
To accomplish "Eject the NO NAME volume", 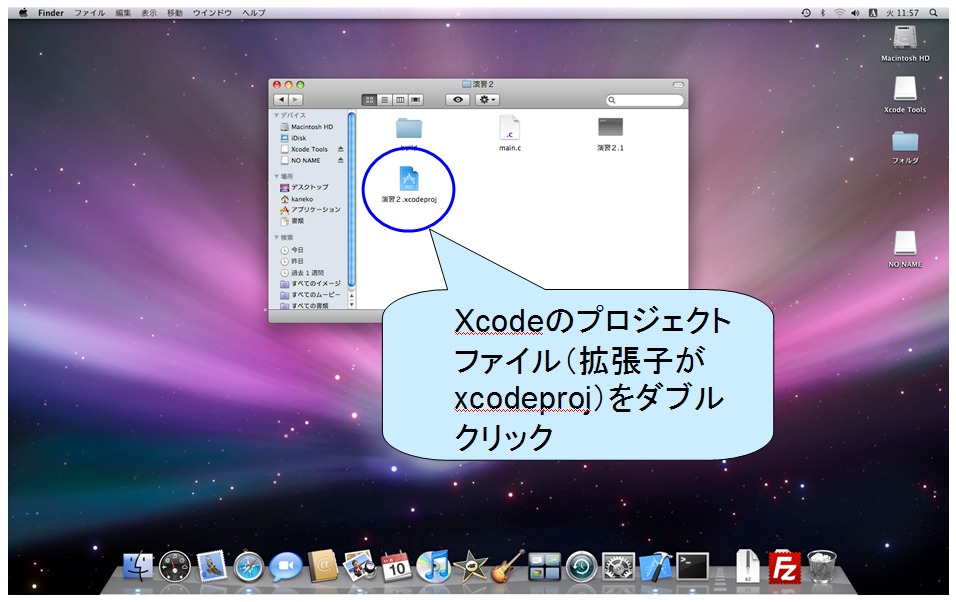I will pyautogui.click(x=340, y=160).
